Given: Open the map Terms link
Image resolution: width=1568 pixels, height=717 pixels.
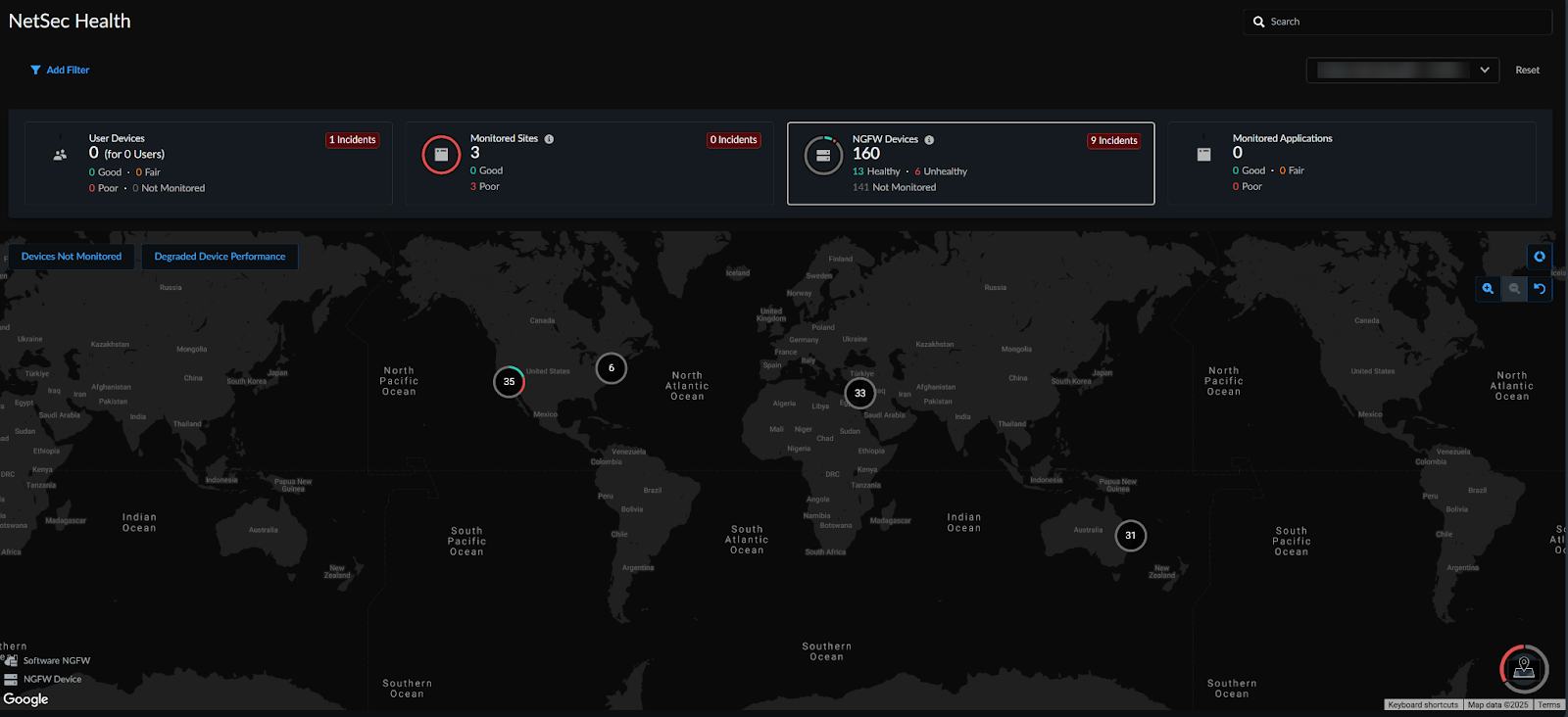Looking at the screenshot, I should click(x=1548, y=705).
